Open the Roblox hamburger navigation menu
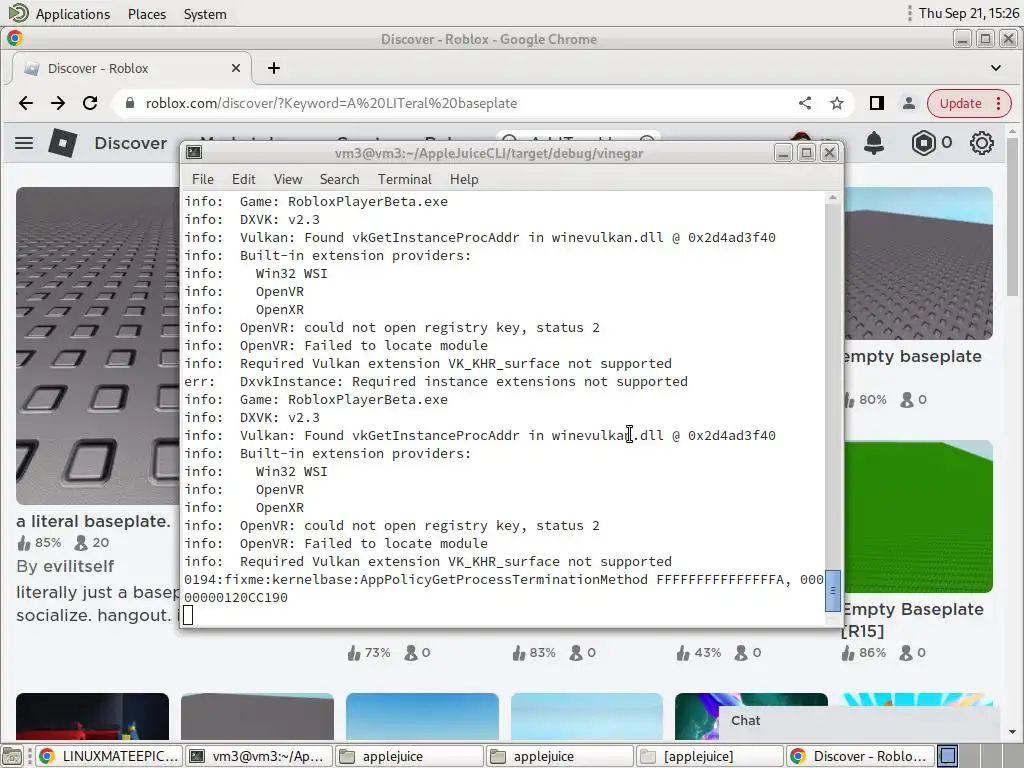The height and width of the screenshot is (768, 1024). [24, 143]
